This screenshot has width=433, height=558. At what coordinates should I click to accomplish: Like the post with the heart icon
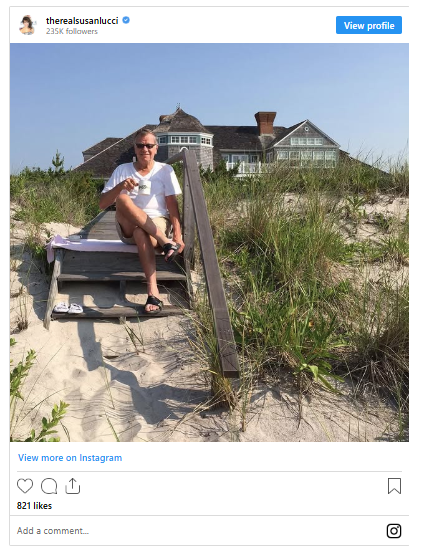click(25, 486)
